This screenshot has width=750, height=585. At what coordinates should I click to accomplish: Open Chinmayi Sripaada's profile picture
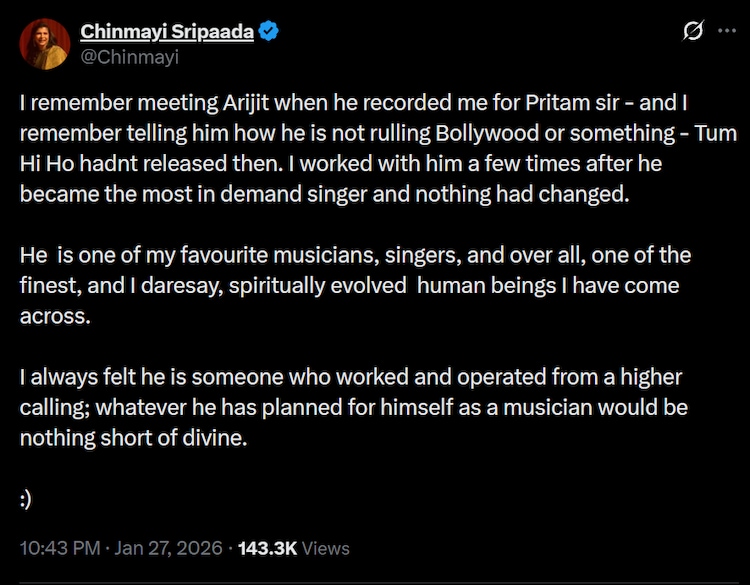(45, 44)
